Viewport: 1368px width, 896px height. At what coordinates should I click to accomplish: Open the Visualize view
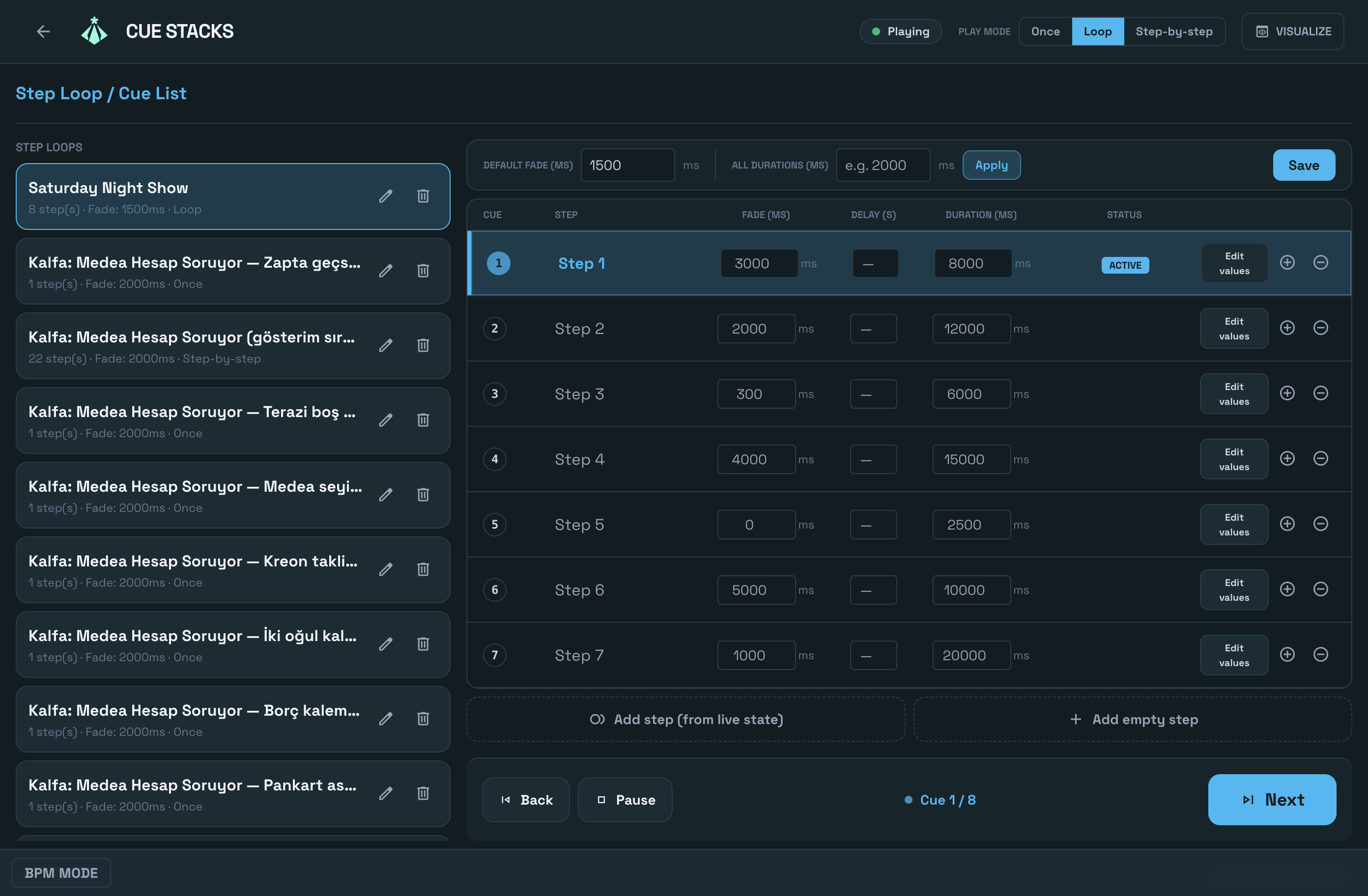coord(1293,31)
